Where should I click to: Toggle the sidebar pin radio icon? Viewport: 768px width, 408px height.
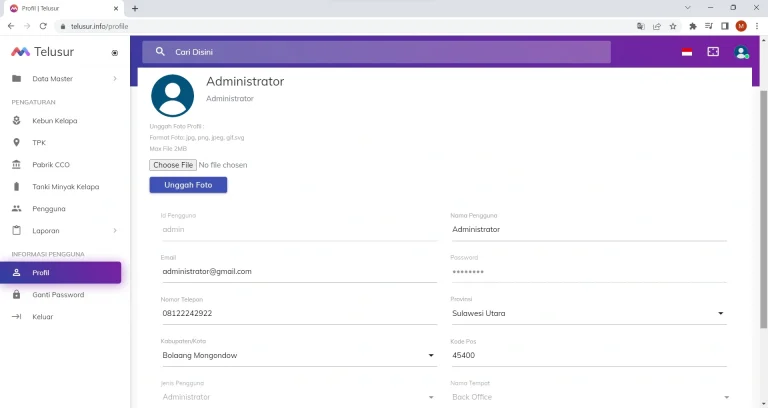tap(115, 53)
